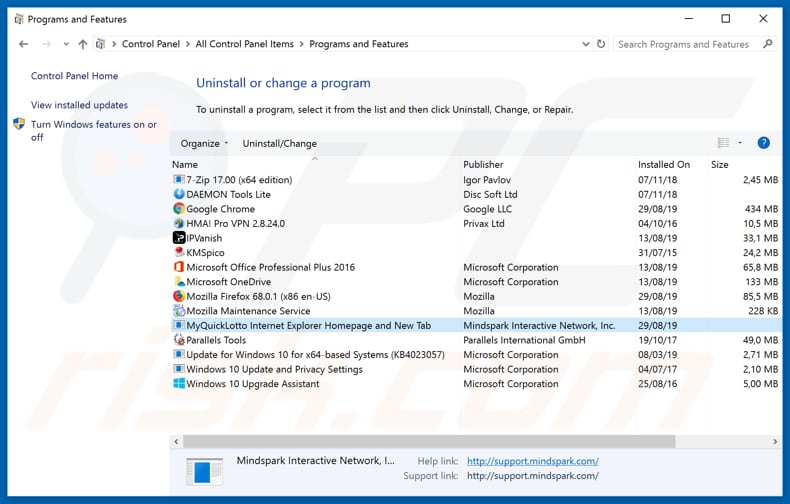Click the shield icon beside Turn Windows features
790x504 pixels.
coord(19,124)
